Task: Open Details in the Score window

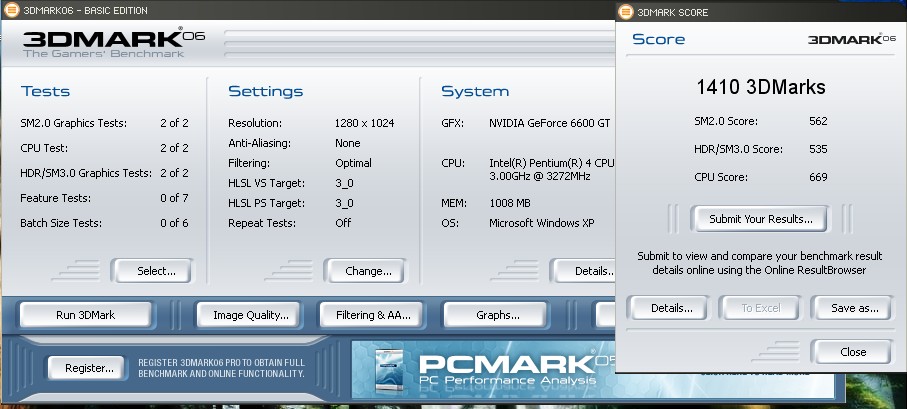Action: pos(668,308)
